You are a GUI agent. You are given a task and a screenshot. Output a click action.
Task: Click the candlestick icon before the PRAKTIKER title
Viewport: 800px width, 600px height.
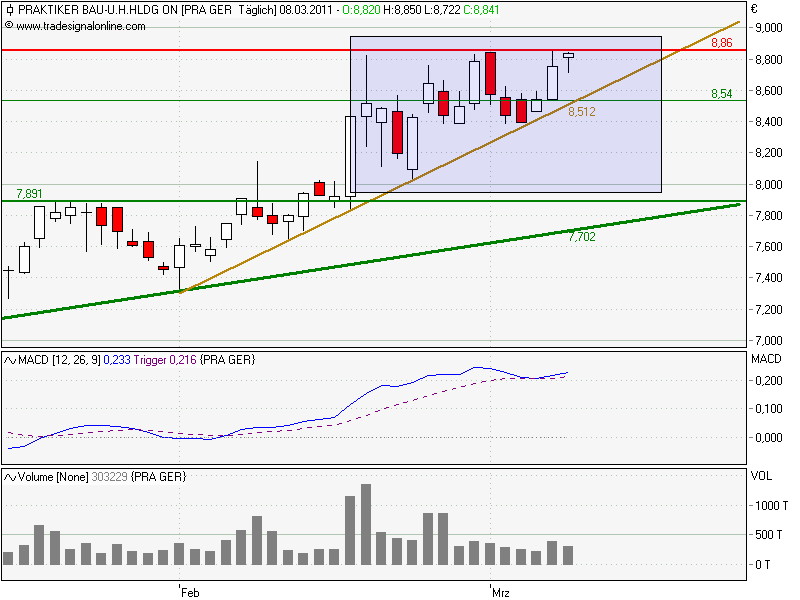(x=10, y=10)
